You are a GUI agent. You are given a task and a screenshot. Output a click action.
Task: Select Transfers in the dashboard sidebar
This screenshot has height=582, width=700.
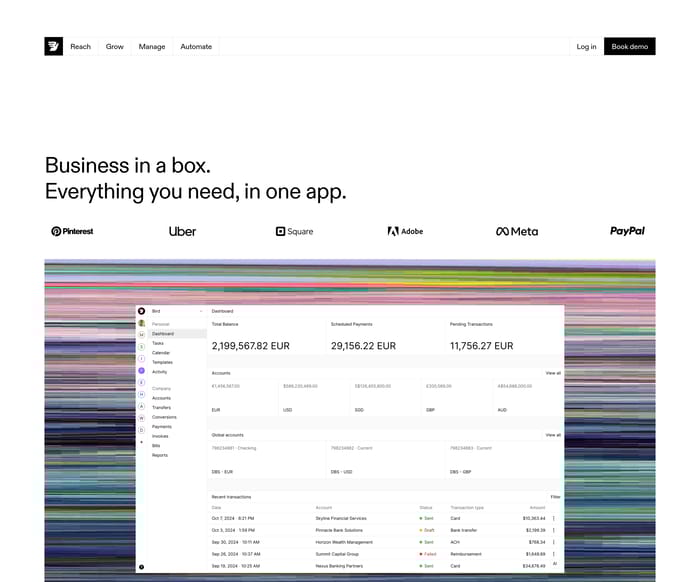pyautogui.click(x=161, y=407)
